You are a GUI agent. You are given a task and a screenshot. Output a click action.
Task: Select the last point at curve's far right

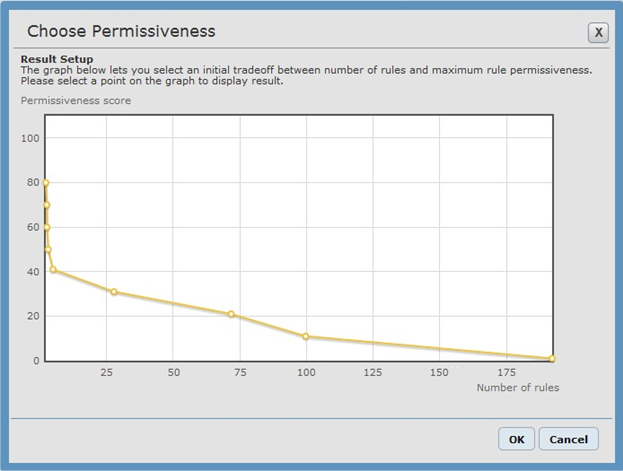pos(551,358)
